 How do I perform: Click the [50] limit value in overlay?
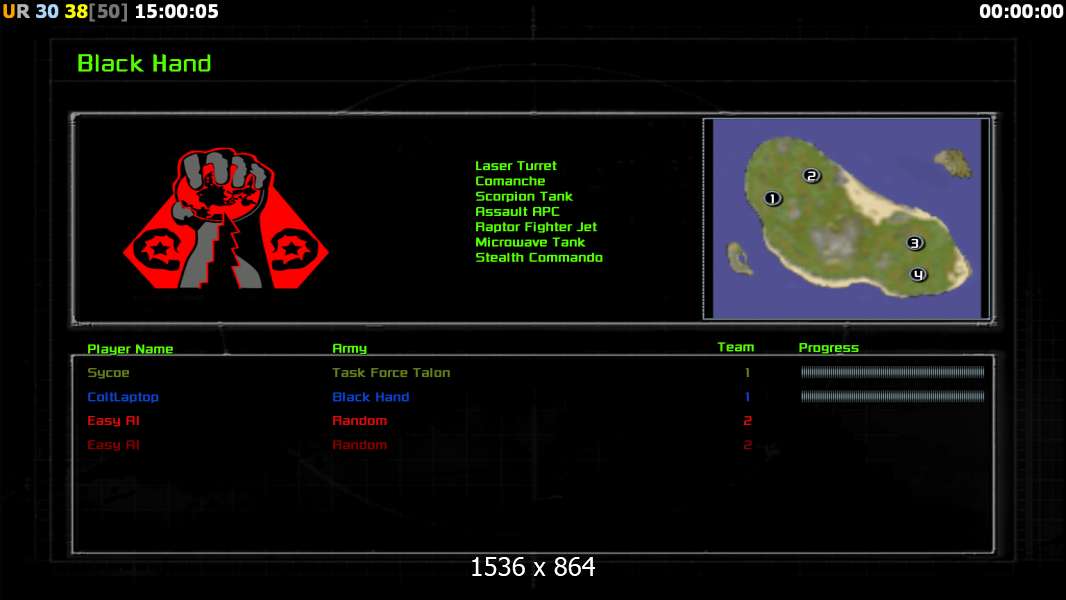(109, 11)
